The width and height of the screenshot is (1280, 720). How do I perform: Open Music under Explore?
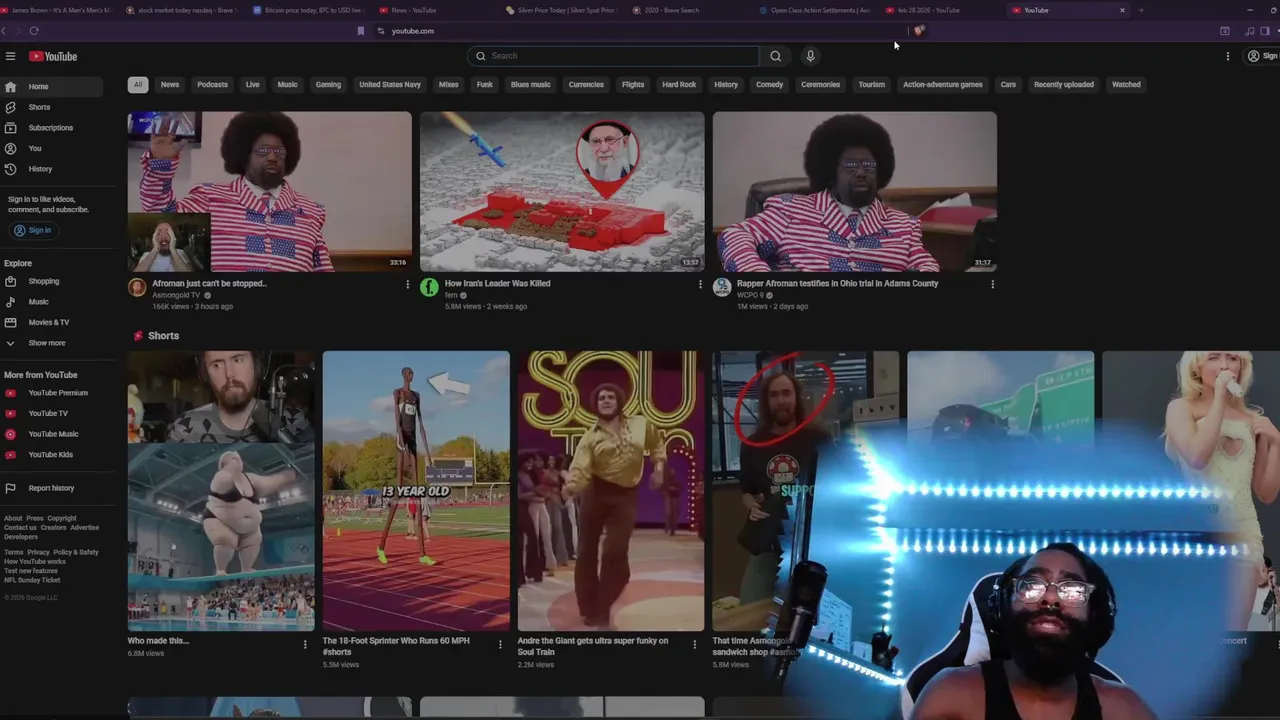click(52, 302)
